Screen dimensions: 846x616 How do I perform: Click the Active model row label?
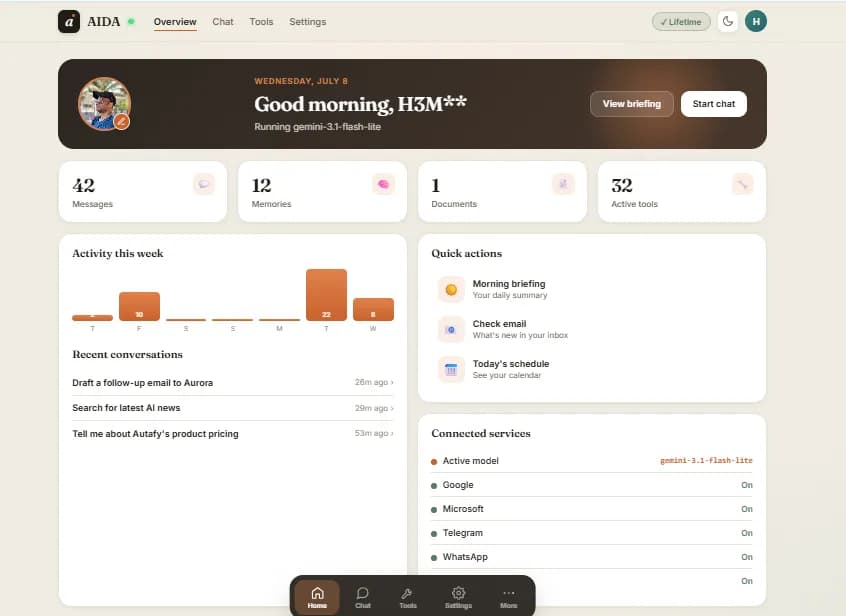pyautogui.click(x=470, y=461)
